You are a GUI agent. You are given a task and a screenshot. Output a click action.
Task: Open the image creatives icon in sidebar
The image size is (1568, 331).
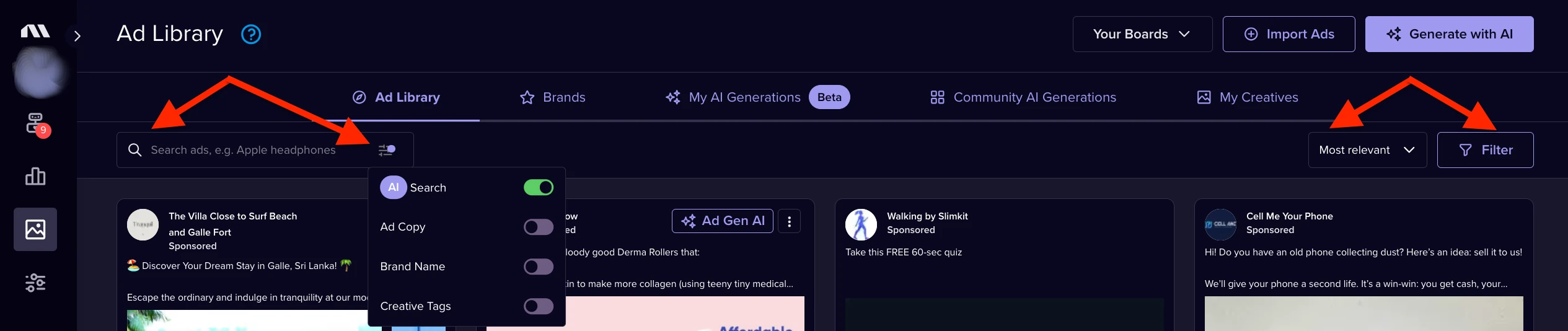(x=35, y=229)
